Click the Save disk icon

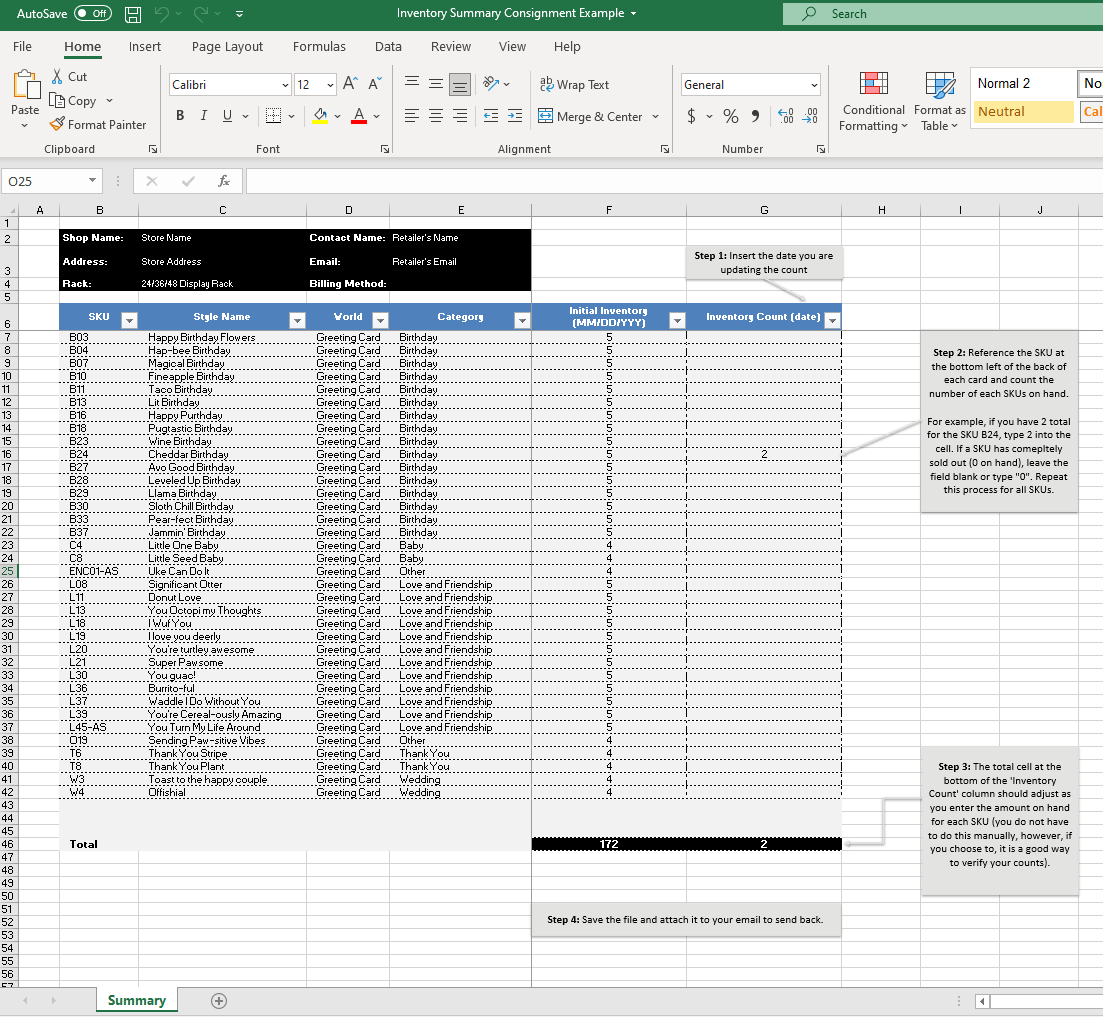[x=132, y=13]
